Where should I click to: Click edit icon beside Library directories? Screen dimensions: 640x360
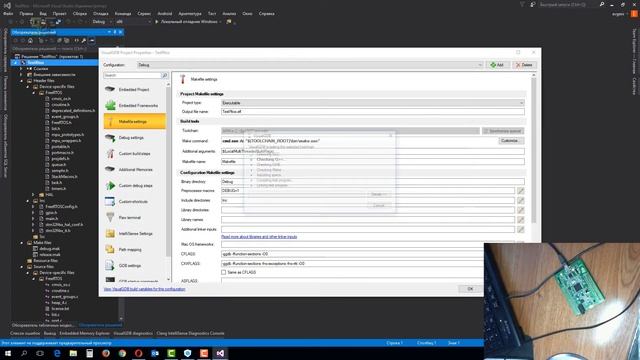(520, 210)
